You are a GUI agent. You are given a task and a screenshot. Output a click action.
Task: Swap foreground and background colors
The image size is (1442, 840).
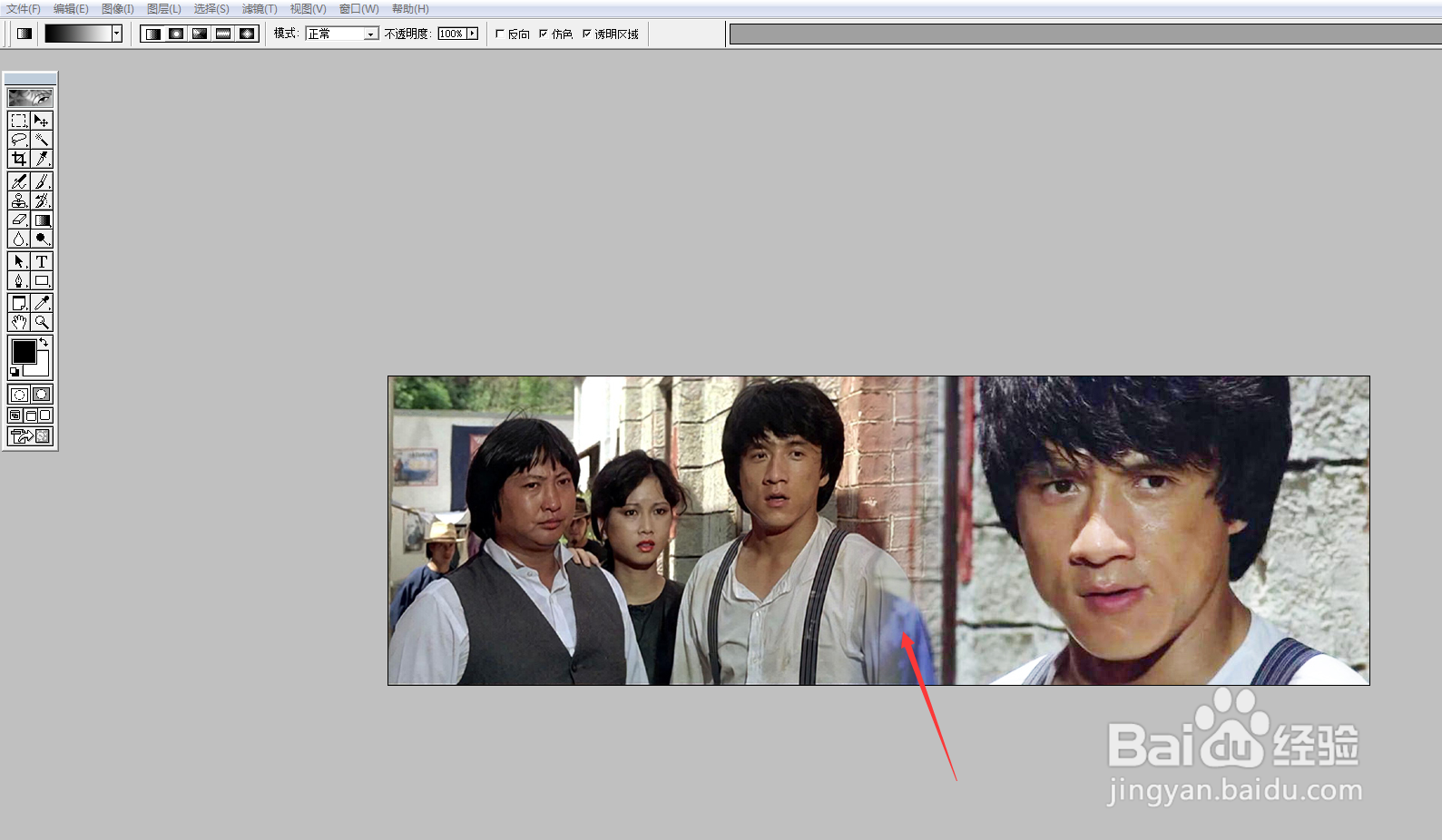tap(44, 342)
